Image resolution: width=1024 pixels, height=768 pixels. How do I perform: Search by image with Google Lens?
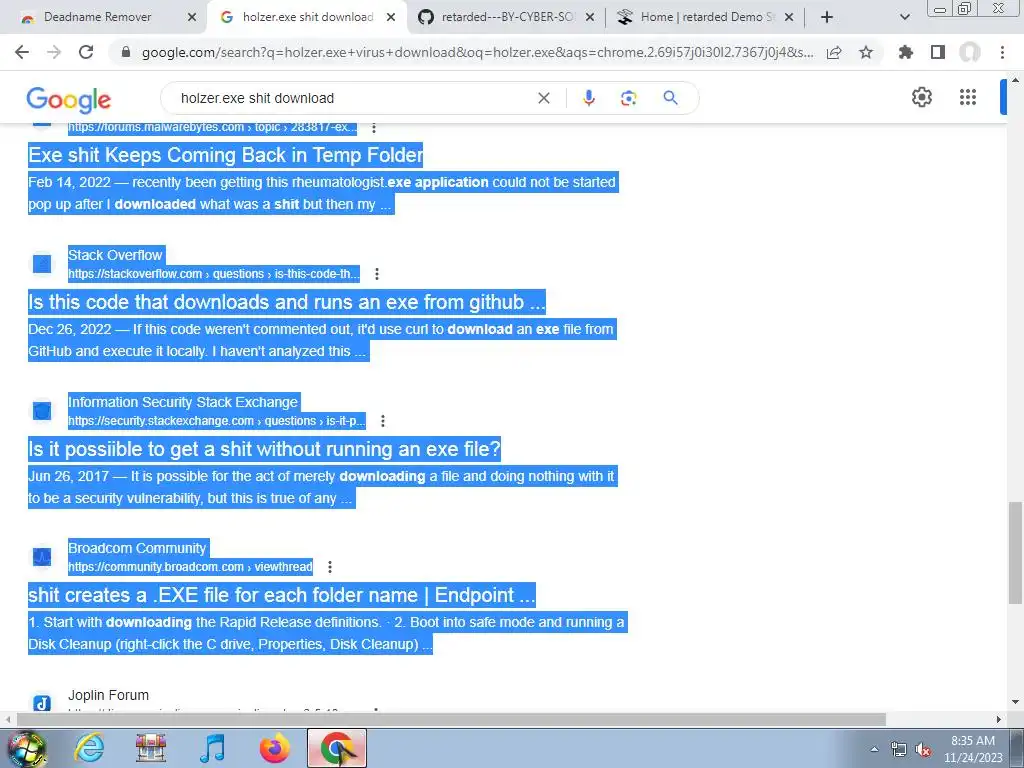point(628,98)
